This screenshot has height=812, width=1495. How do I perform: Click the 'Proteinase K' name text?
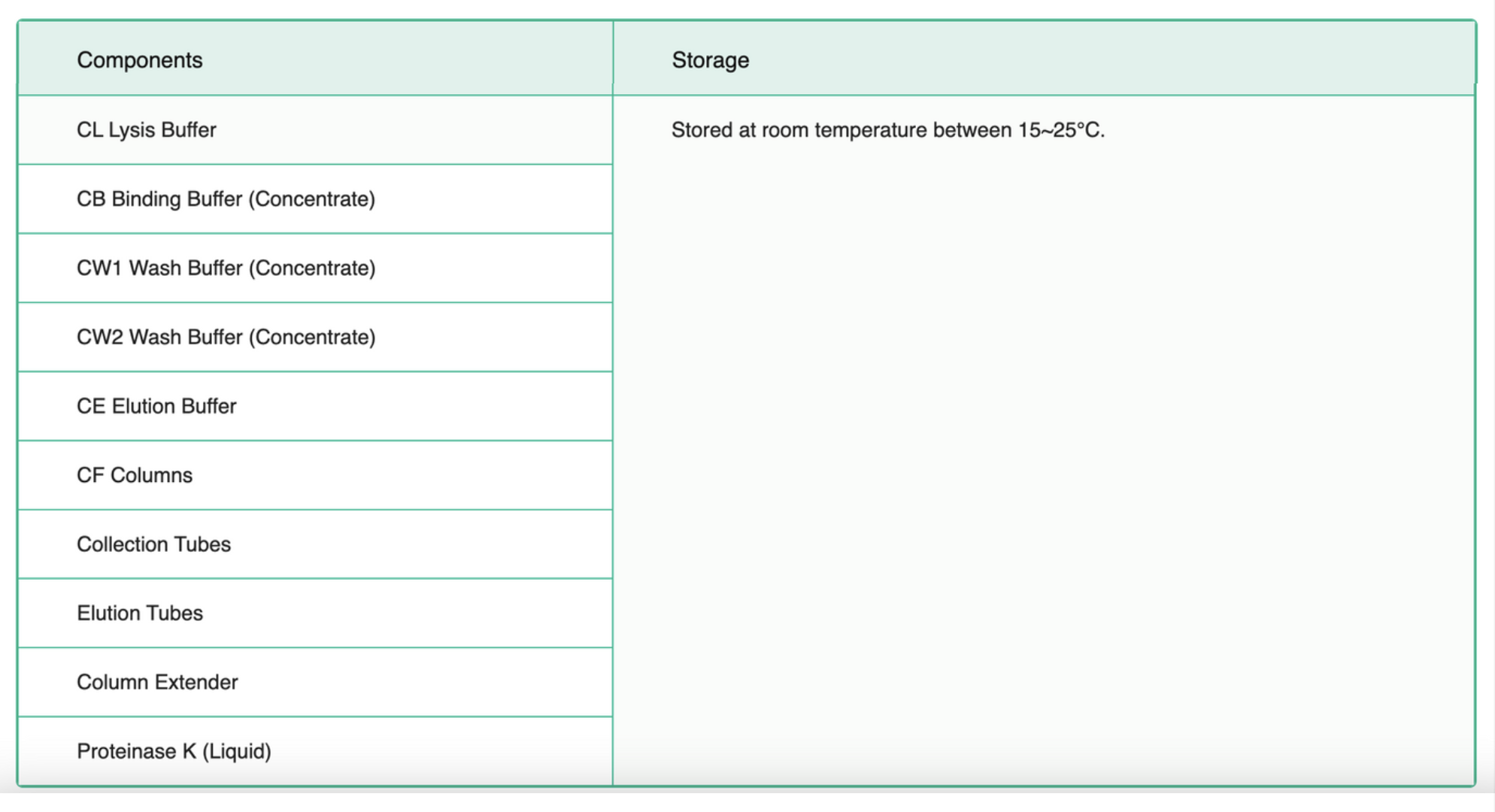pos(136,752)
